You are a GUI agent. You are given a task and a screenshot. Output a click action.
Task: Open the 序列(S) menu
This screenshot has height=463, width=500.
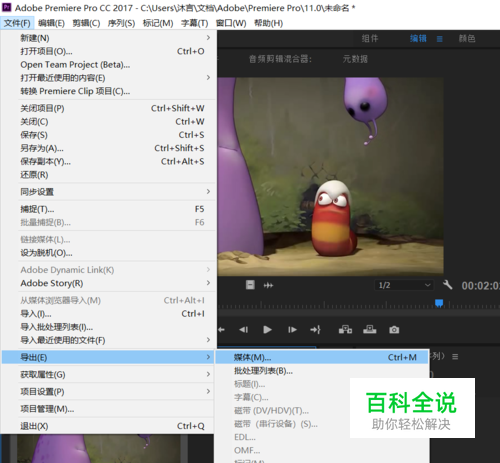[x=121, y=23]
